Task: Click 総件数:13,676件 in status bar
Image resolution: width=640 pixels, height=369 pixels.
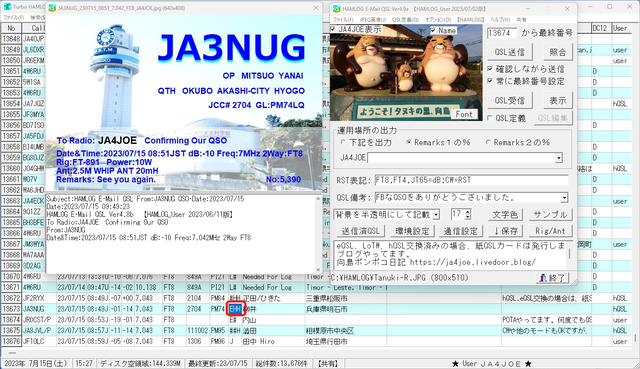Action: (282, 364)
